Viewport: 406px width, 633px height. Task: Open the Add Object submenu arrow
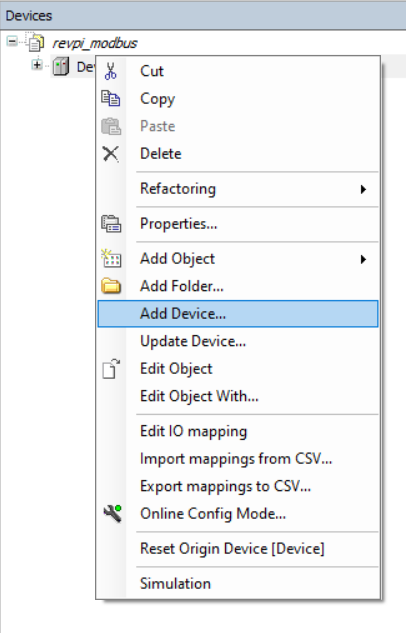[x=363, y=259]
